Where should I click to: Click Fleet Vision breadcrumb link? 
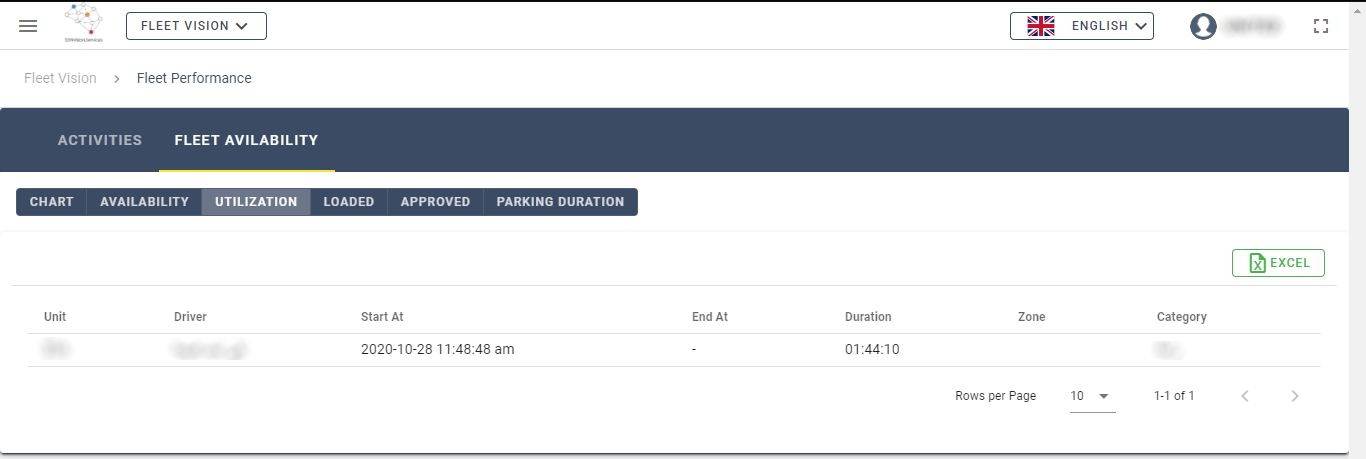pos(60,78)
